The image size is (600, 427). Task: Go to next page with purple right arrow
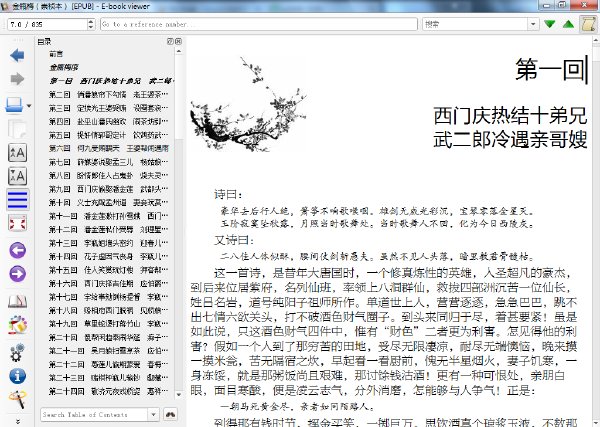(x=17, y=274)
